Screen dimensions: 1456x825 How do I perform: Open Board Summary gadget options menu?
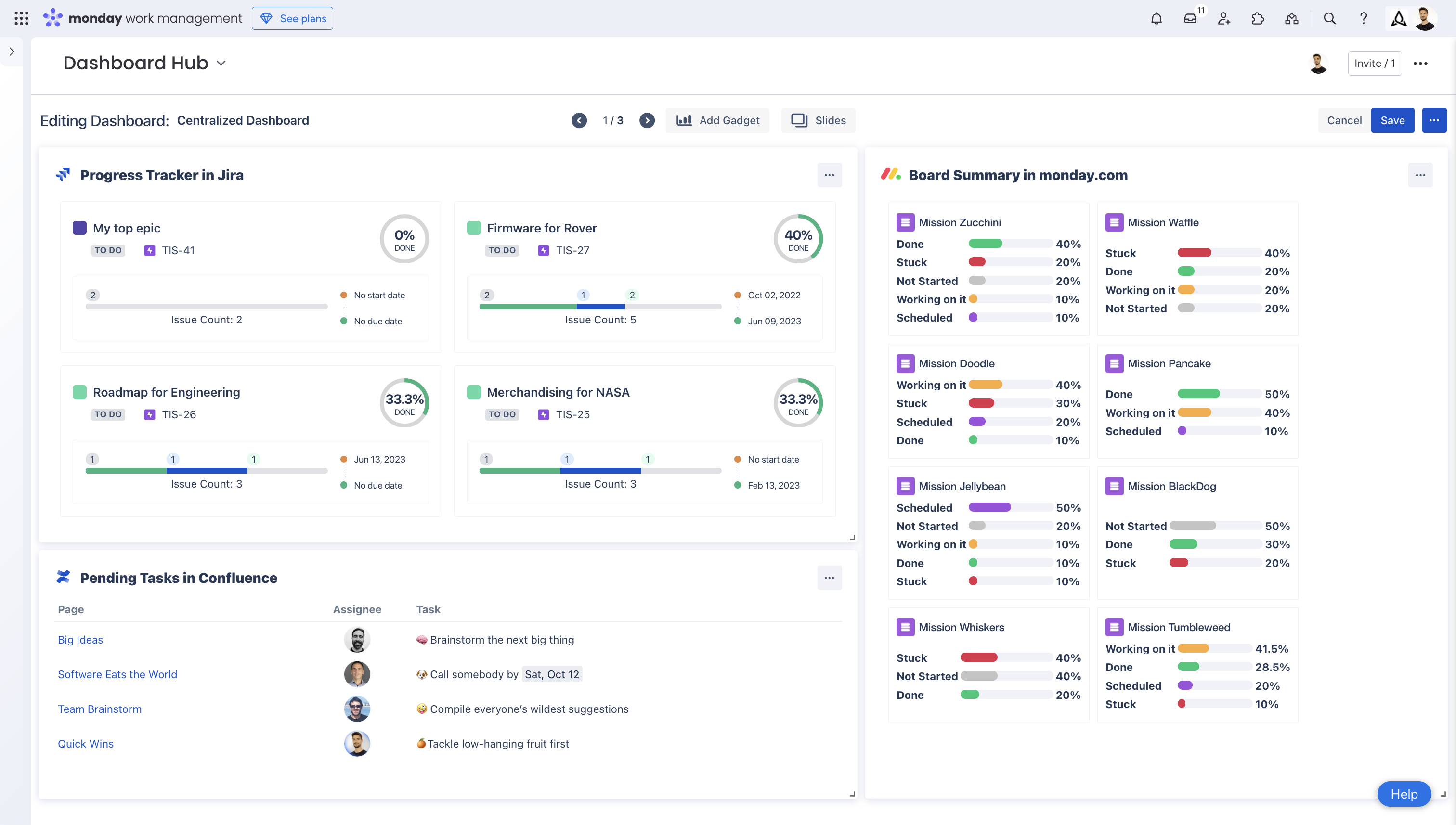1420,175
